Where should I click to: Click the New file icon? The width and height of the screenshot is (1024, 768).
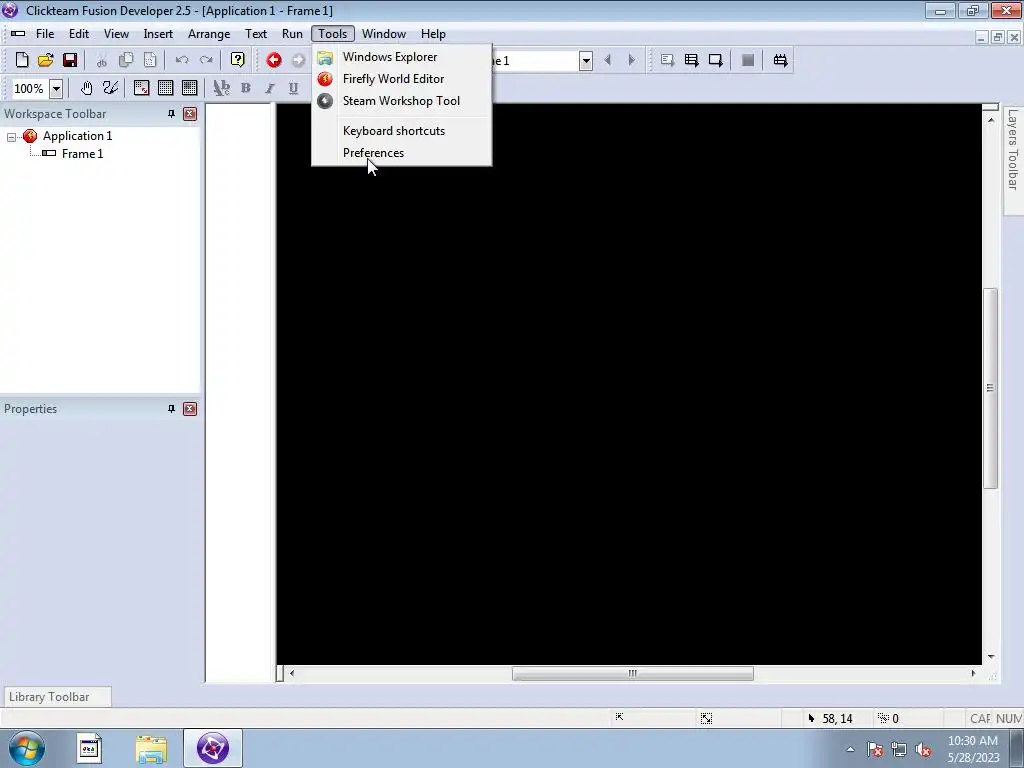tap(22, 60)
